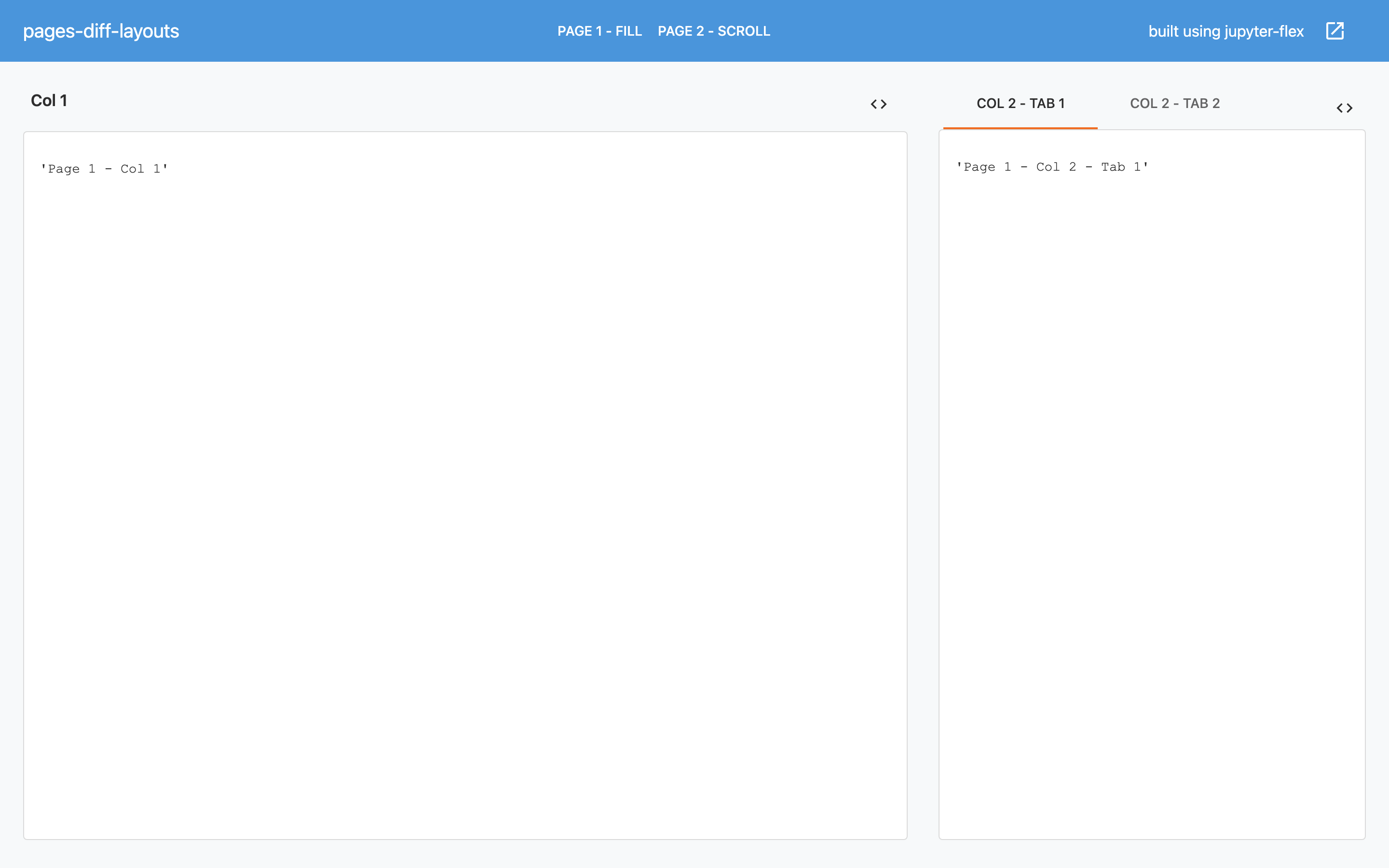Show source code for Col 2 tabs card
This screenshot has height=868, width=1389.
1344,108
